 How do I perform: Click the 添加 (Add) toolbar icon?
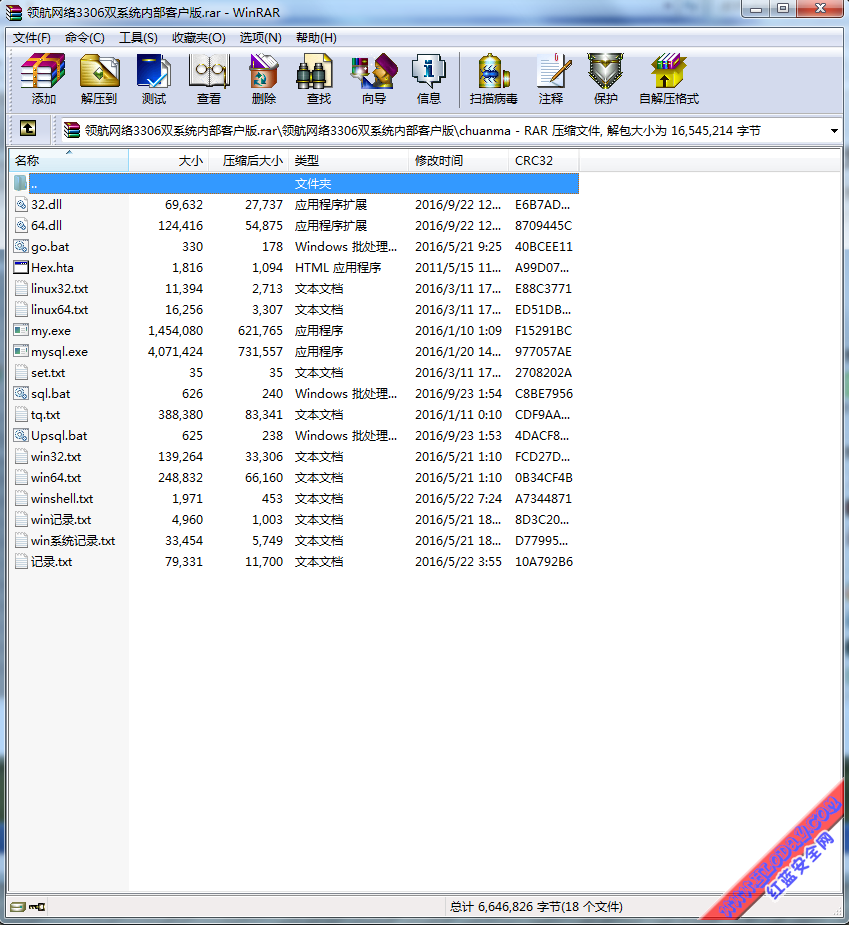coord(43,79)
